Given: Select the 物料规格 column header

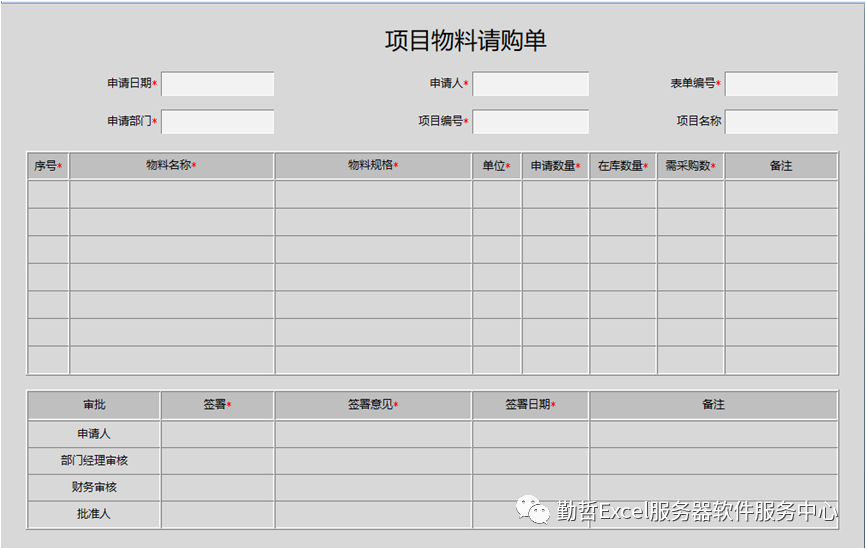Looking at the screenshot, I should click(373, 166).
